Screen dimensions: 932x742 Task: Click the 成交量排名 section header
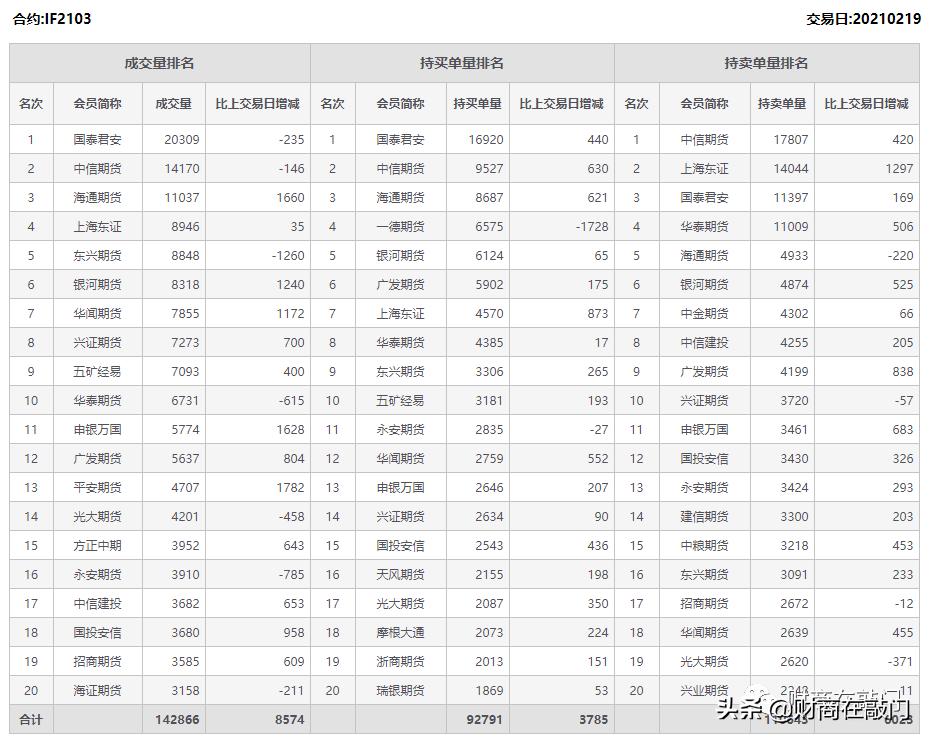coord(160,62)
